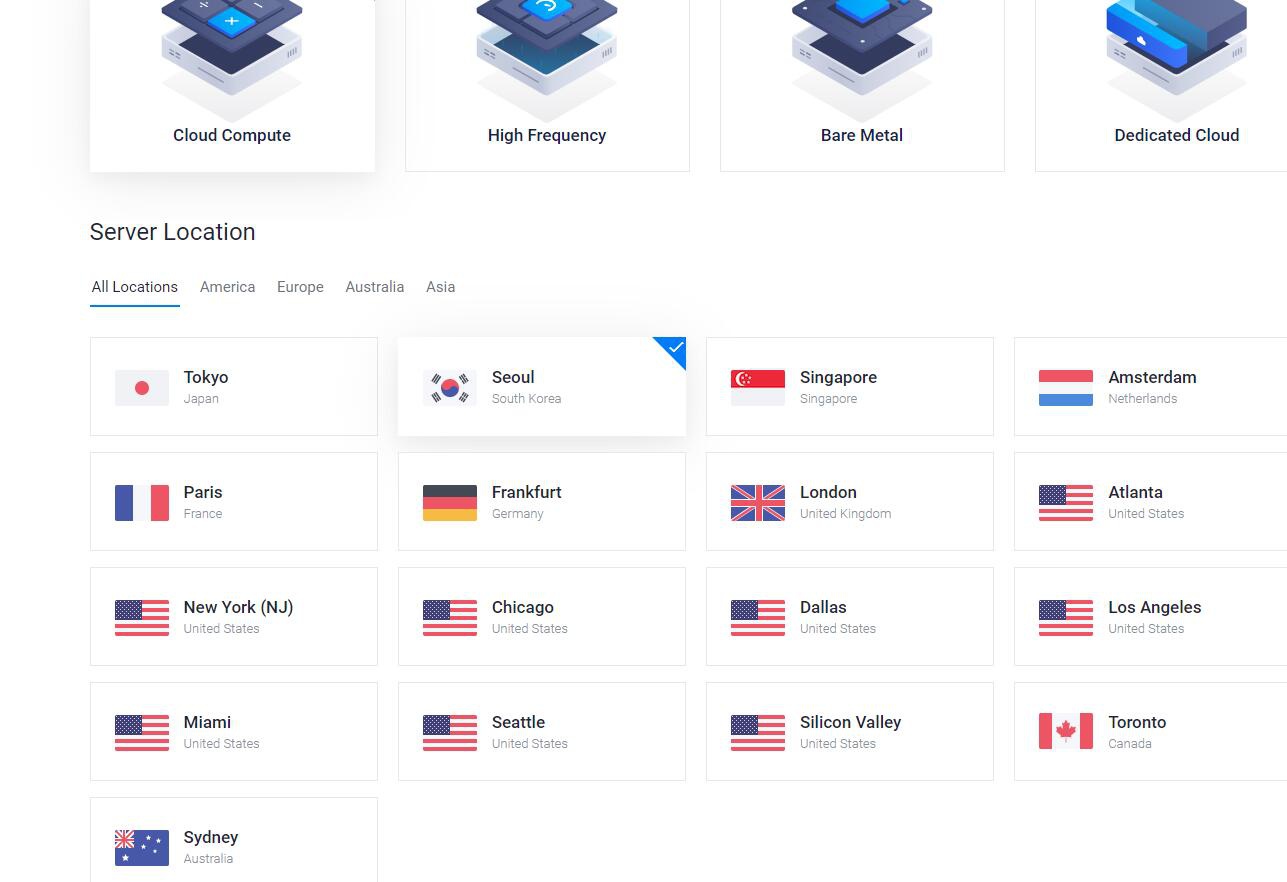The height and width of the screenshot is (882, 1287).
Task: Switch to the America locations tab
Action: pyautogui.click(x=227, y=287)
